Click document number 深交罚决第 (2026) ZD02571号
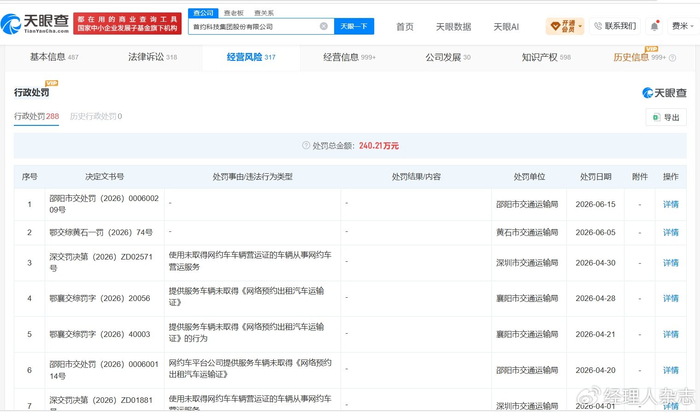This screenshot has height=413, width=700. pos(101,263)
